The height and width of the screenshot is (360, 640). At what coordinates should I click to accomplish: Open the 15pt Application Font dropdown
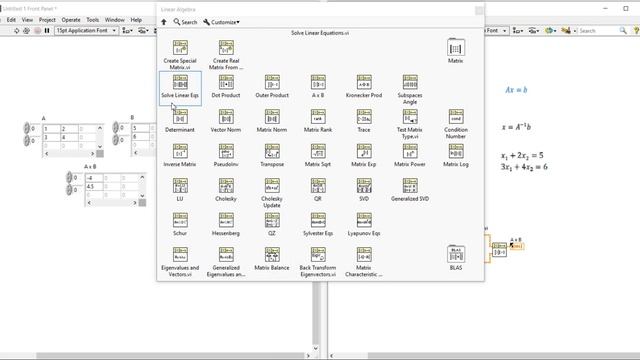coord(87,31)
